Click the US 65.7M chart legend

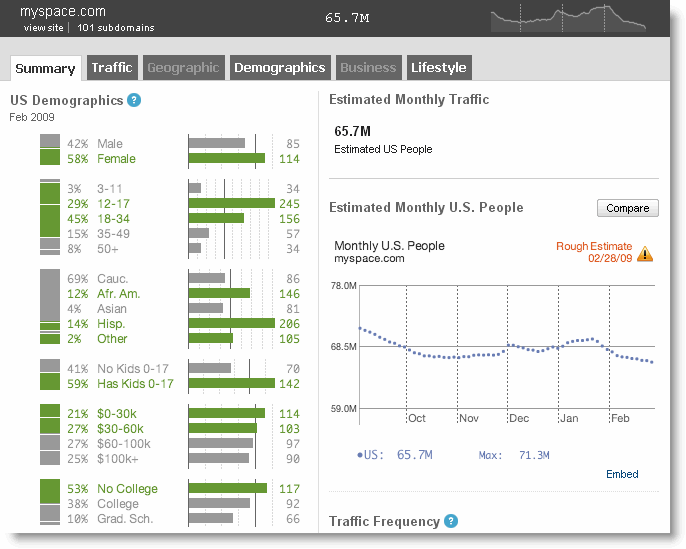(x=394, y=455)
